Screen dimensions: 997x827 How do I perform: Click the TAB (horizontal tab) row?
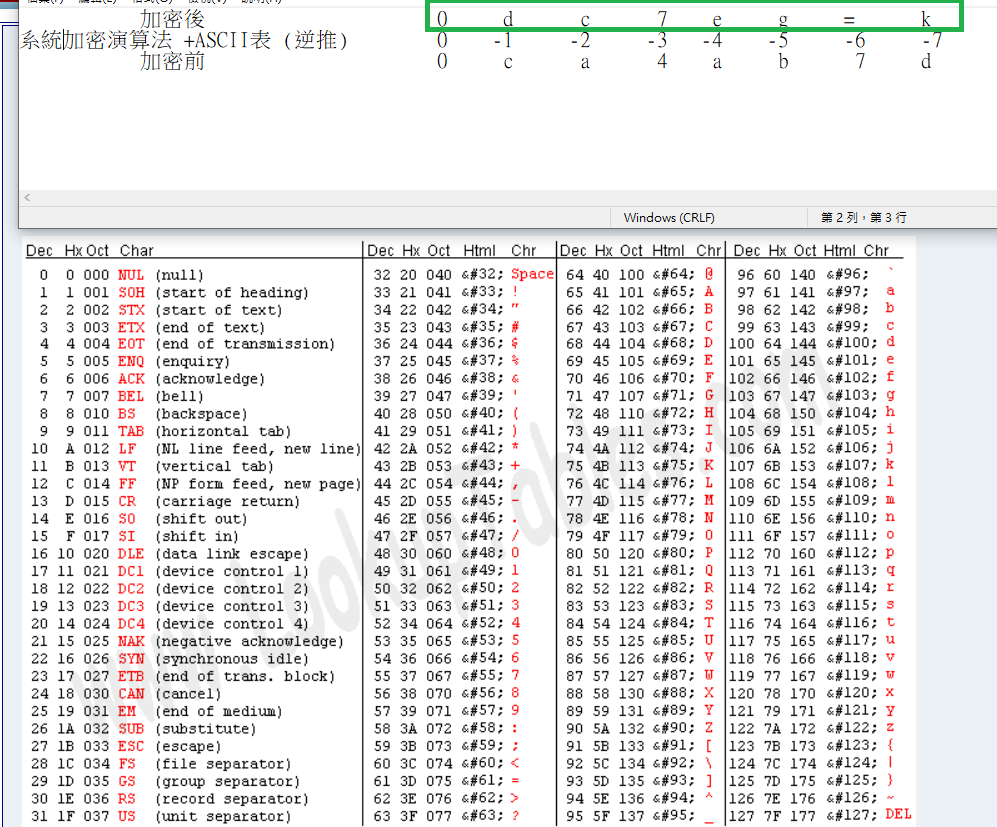tap(165, 431)
